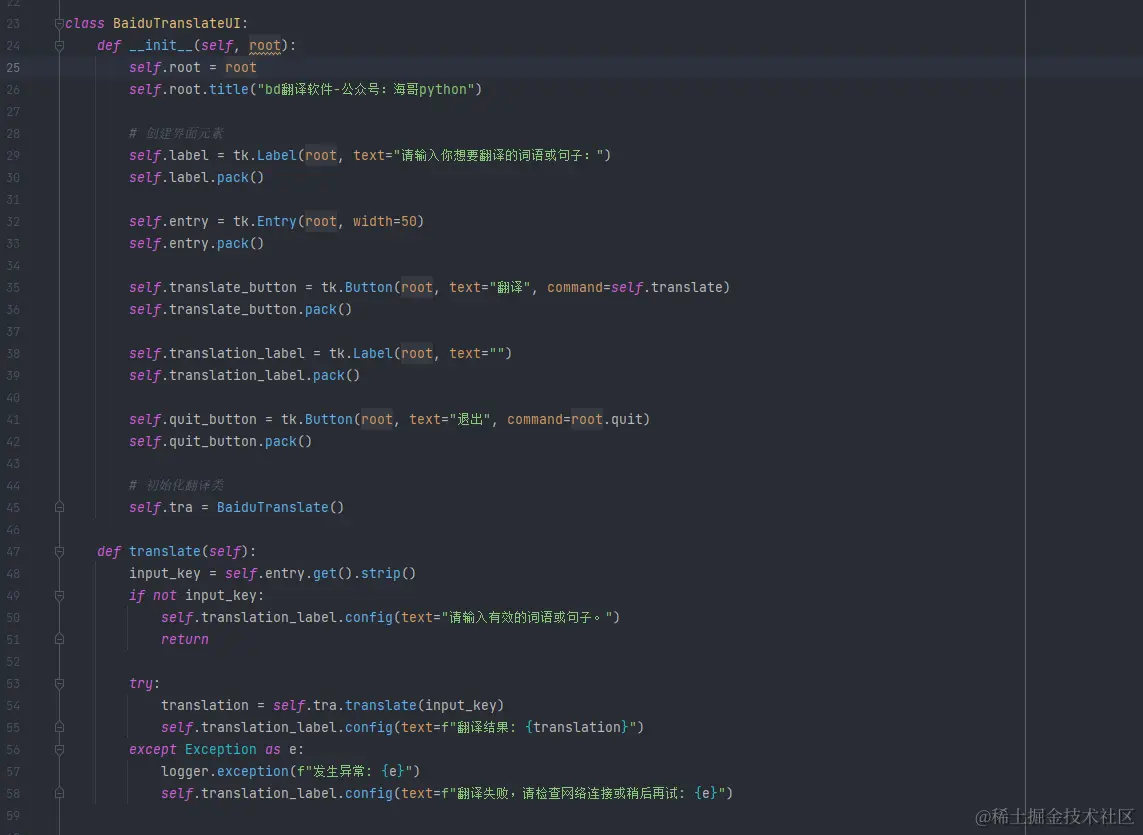Click f-string '翻译结果: {translation}'
Viewport: 1143px width, 835px height.
pos(539,727)
